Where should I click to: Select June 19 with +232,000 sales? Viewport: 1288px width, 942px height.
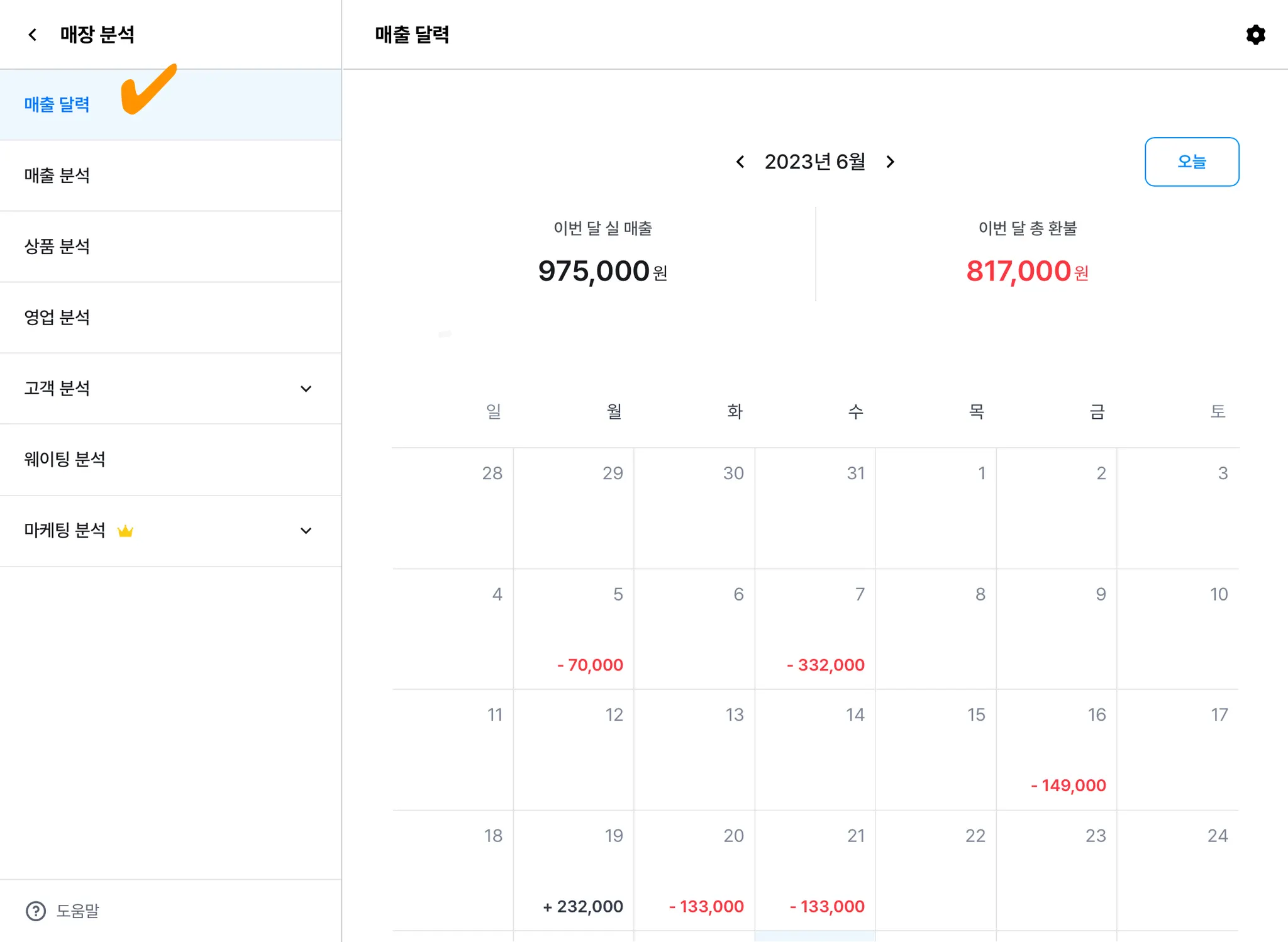574,871
